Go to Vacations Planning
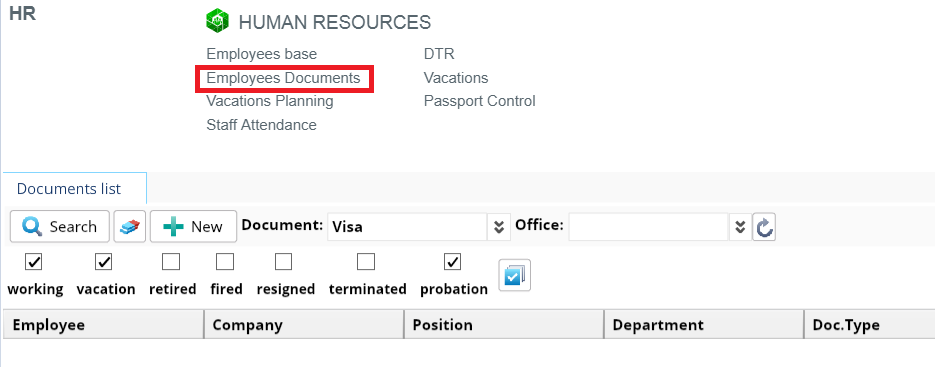Viewport: 935px width, 367px height. coord(270,101)
